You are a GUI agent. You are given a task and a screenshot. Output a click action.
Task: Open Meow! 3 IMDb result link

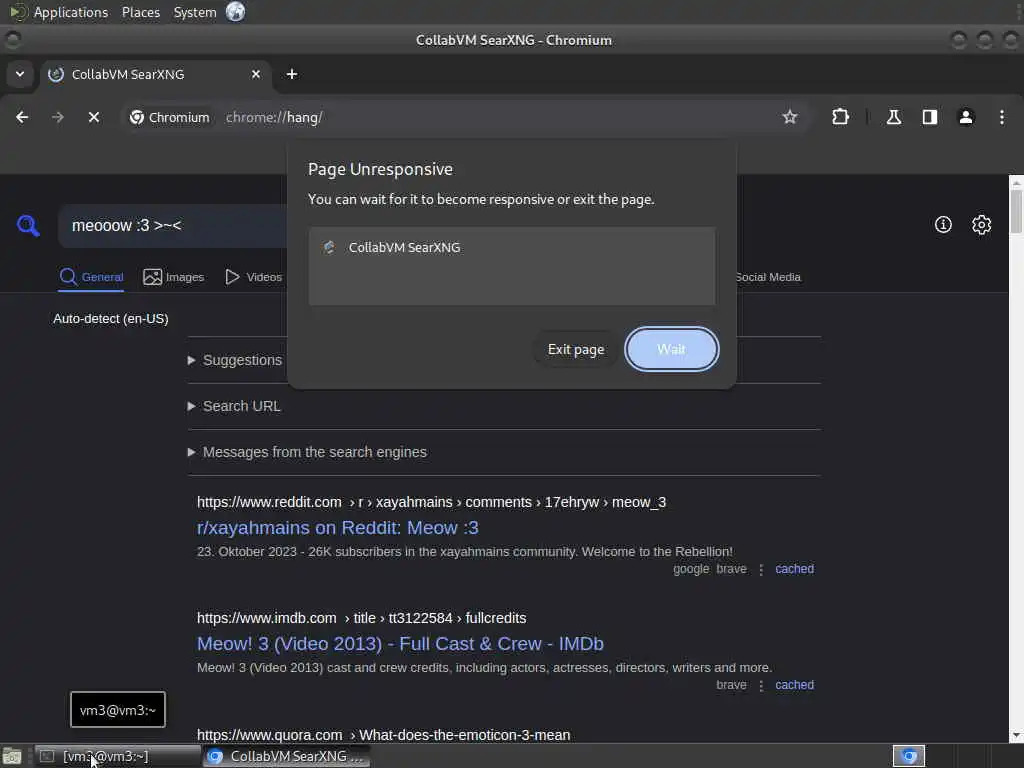pos(400,644)
